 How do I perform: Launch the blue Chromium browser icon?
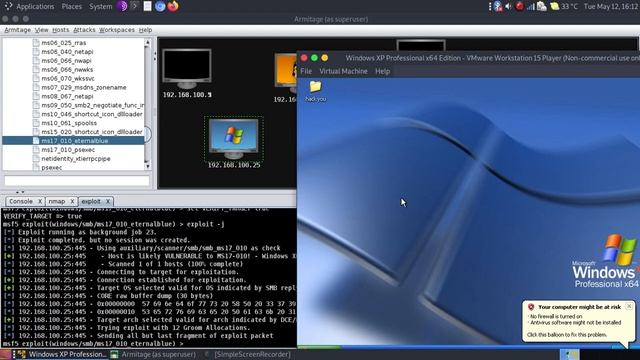(x=160, y=6)
